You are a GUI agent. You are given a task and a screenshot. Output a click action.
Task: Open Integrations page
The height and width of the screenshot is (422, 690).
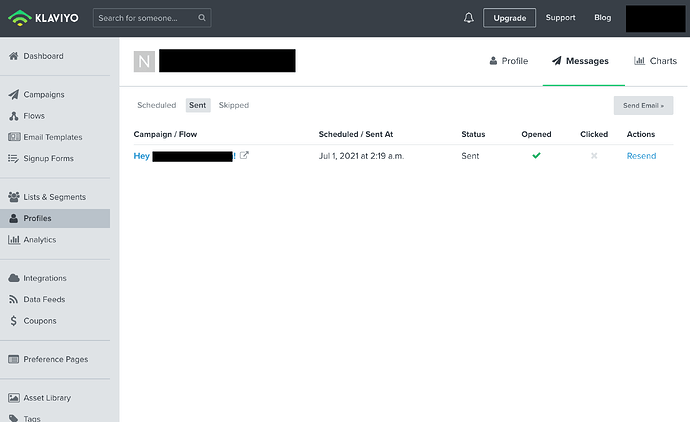tap(45, 278)
